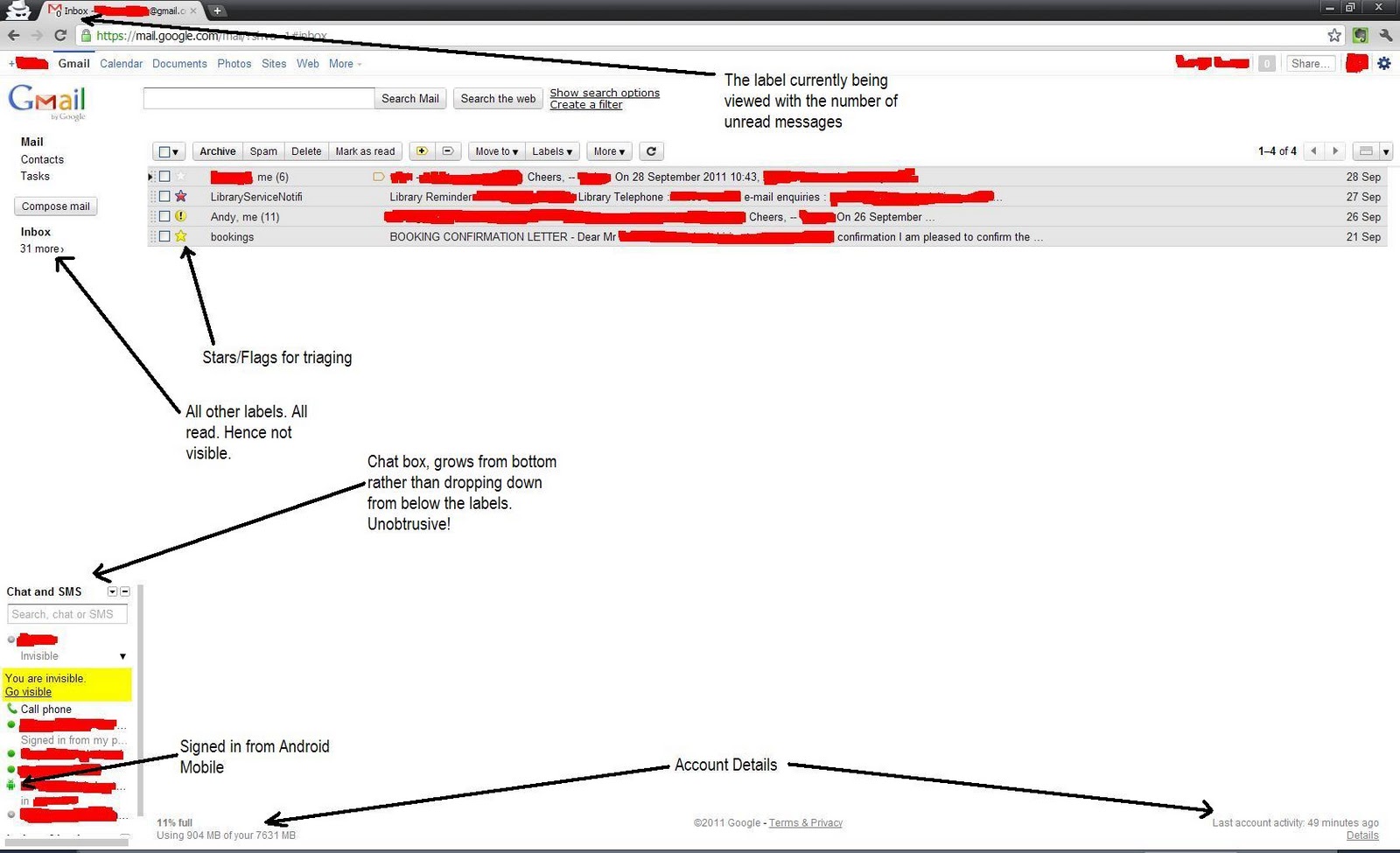The width and height of the screenshot is (1400, 853).
Task: Go to the older messages page arrow
Action: [x=1335, y=151]
